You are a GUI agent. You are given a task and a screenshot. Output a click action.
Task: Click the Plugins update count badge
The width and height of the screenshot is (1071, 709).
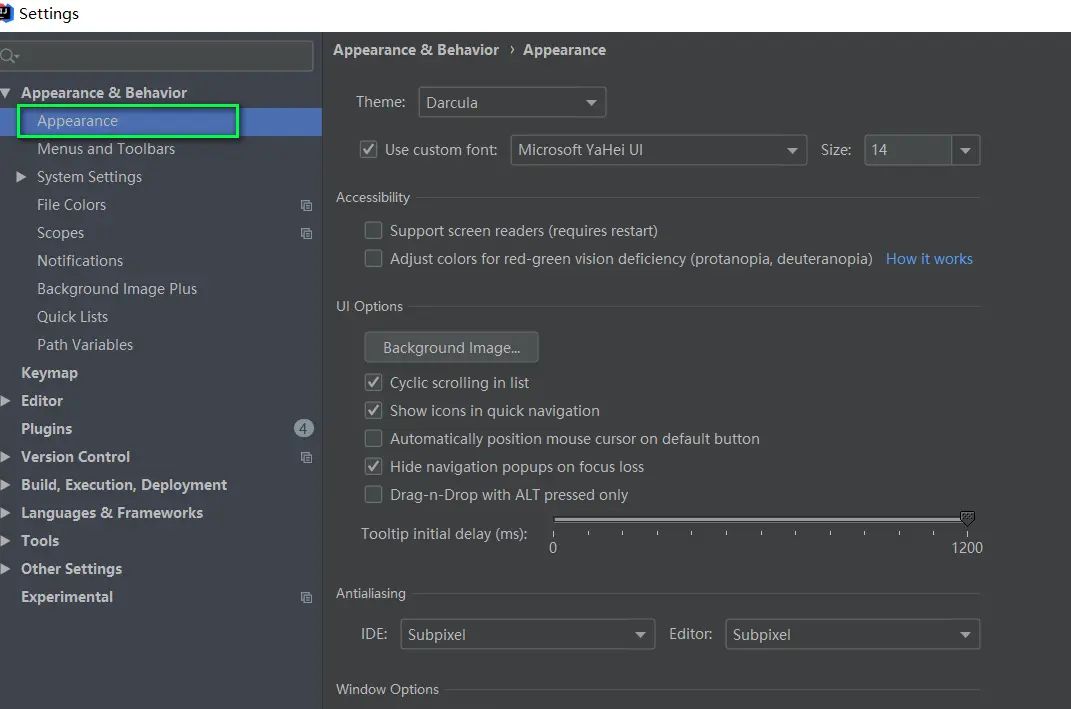(x=304, y=428)
